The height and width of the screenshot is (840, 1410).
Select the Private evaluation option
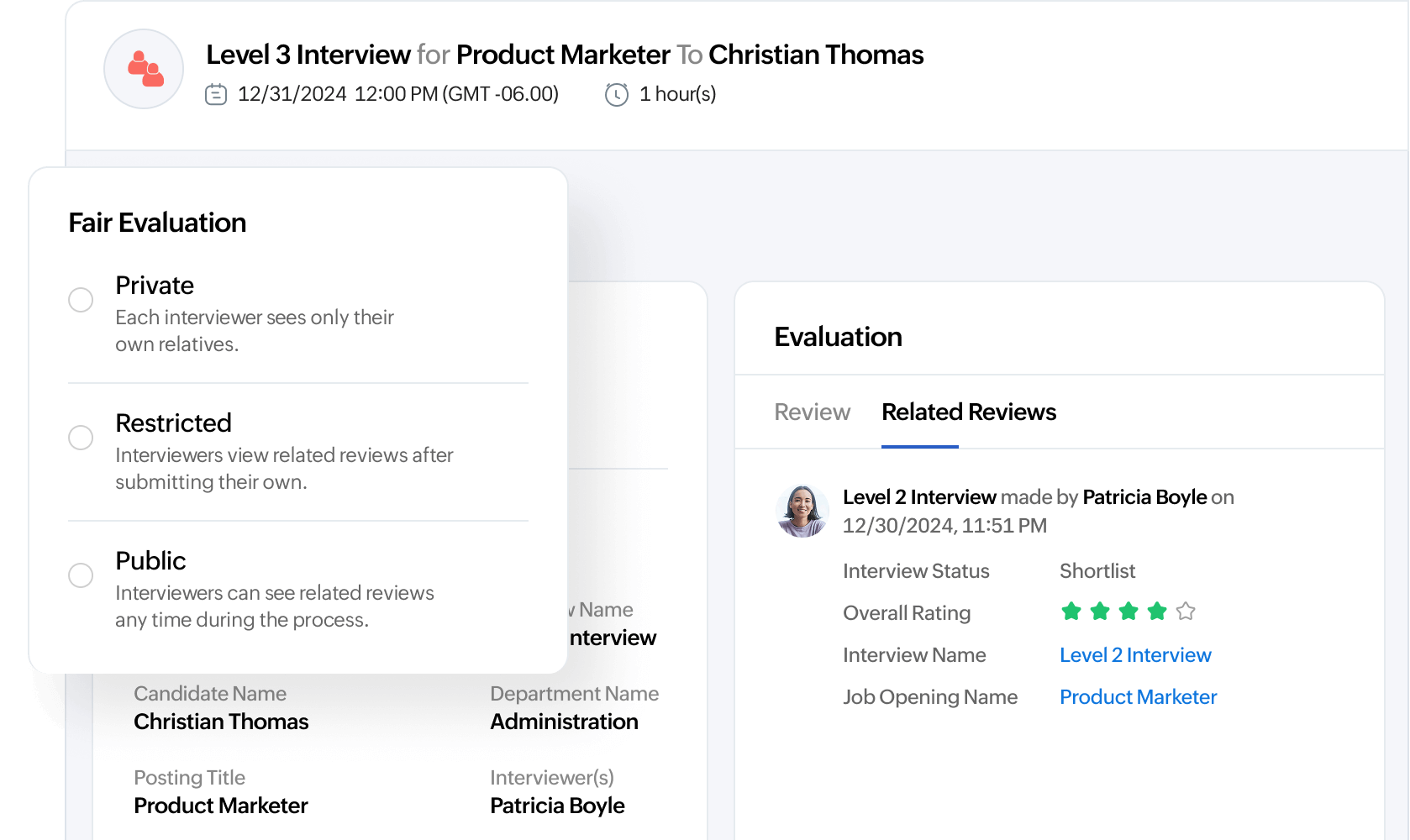tap(81, 299)
